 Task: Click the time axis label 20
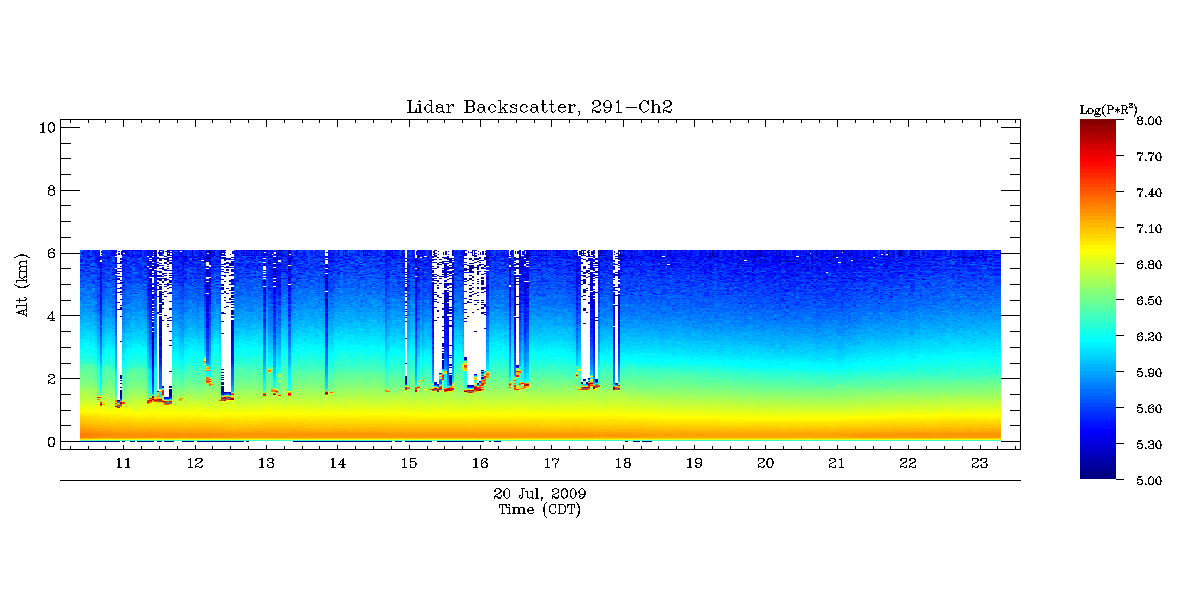point(766,464)
